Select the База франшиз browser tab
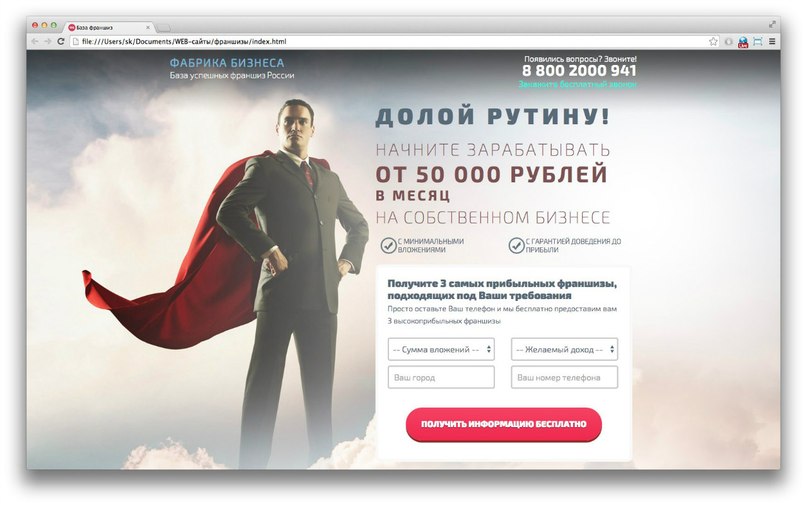Viewport: 807px width, 506px height. coord(109,27)
